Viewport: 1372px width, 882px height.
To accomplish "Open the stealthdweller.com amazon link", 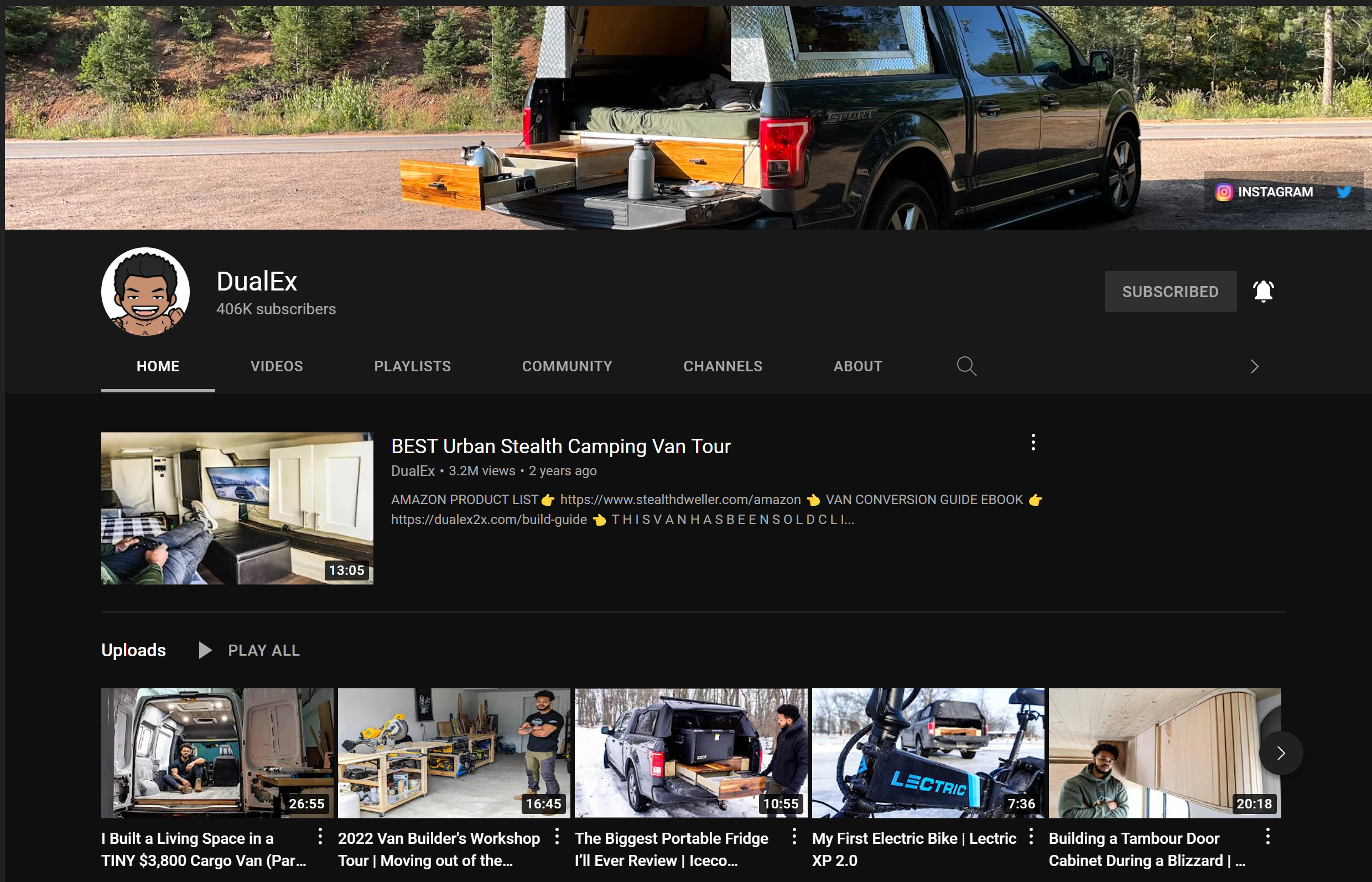I will pyautogui.click(x=680, y=500).
